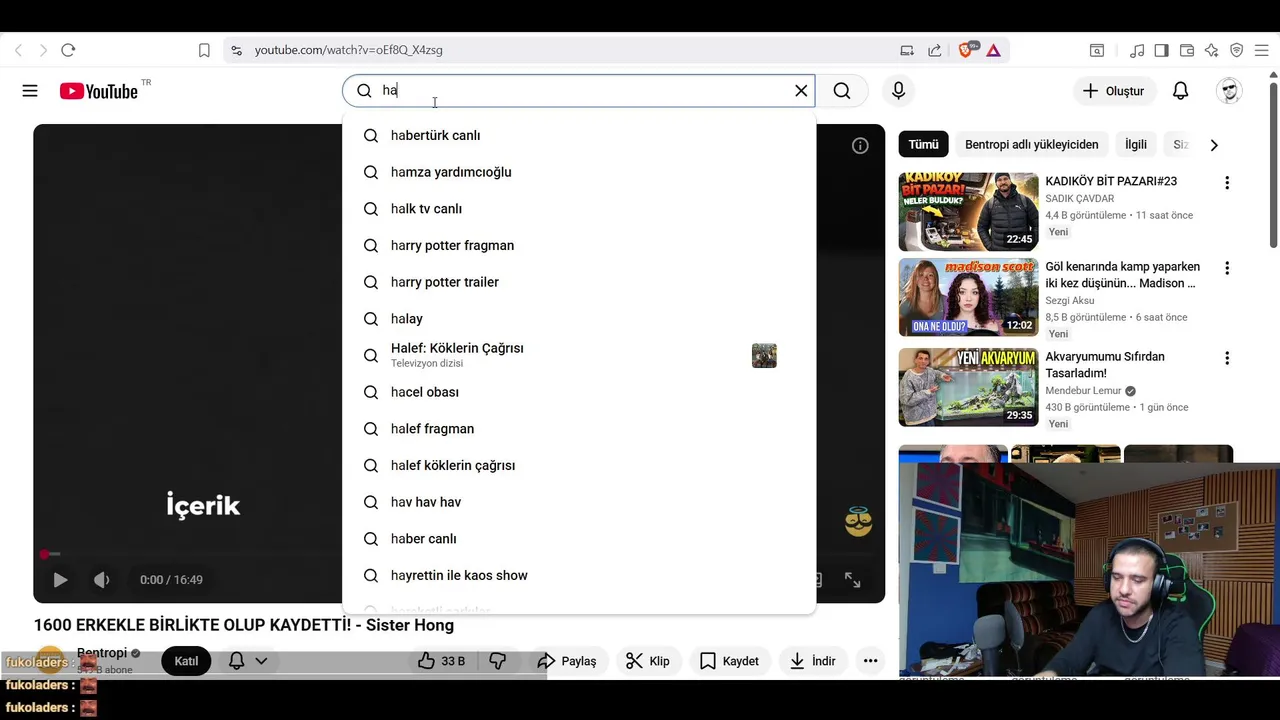Mute the video volume
Viewport: 1280px width, 720px height.
(101, 580)
